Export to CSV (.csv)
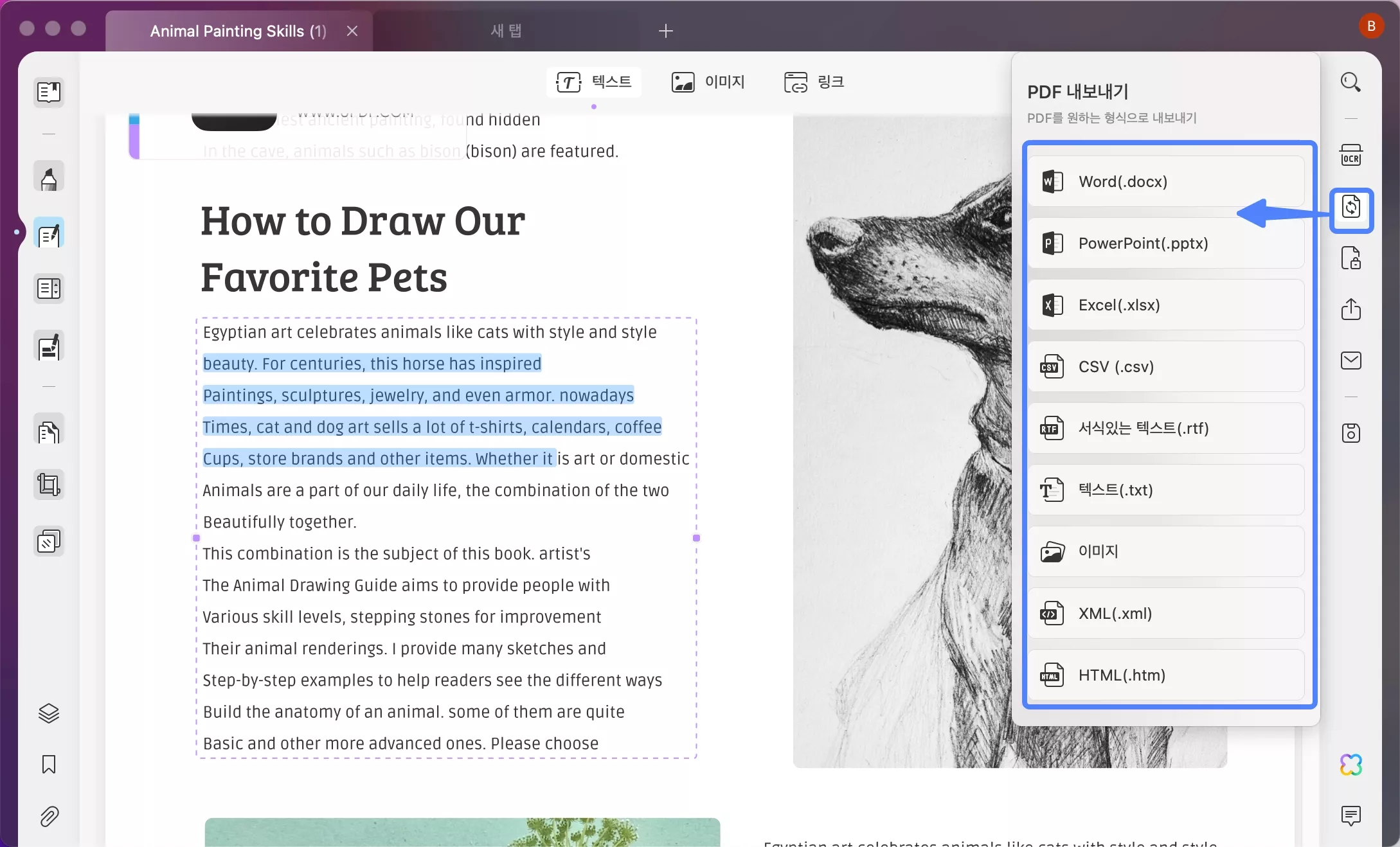Screen dimensions: 1400x847 tap(1166, 367)
